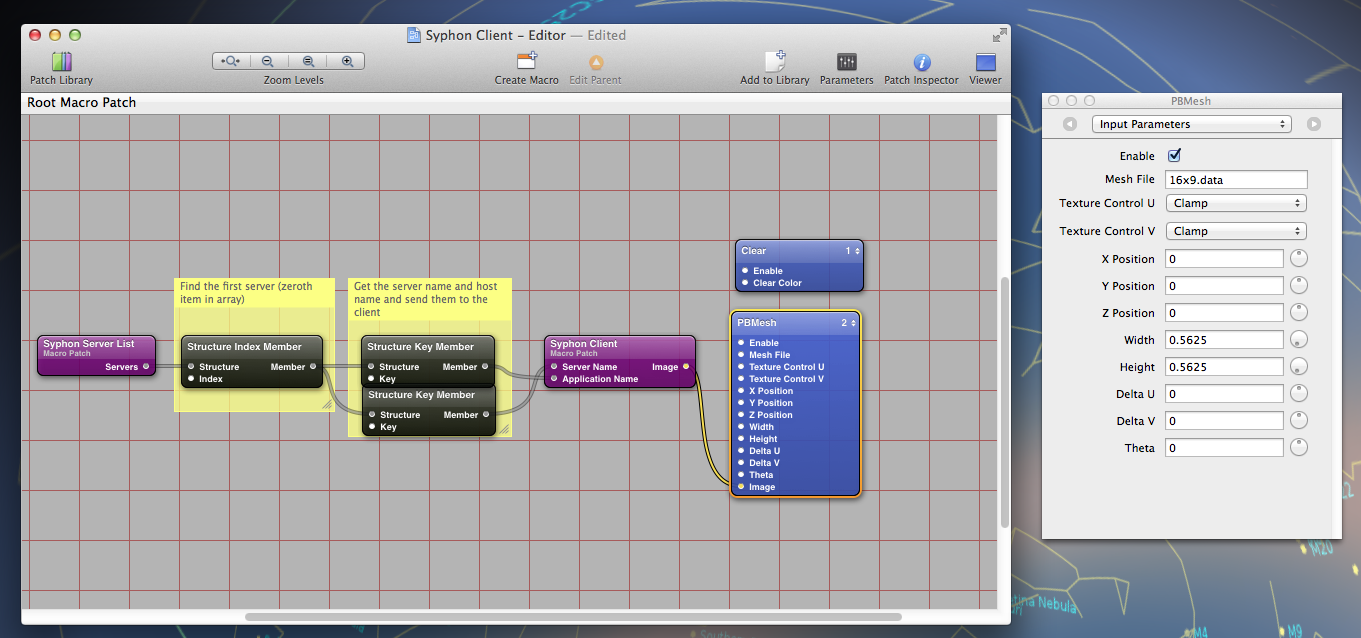Open the Texture Control V dropdown

tap(1236, 231)
